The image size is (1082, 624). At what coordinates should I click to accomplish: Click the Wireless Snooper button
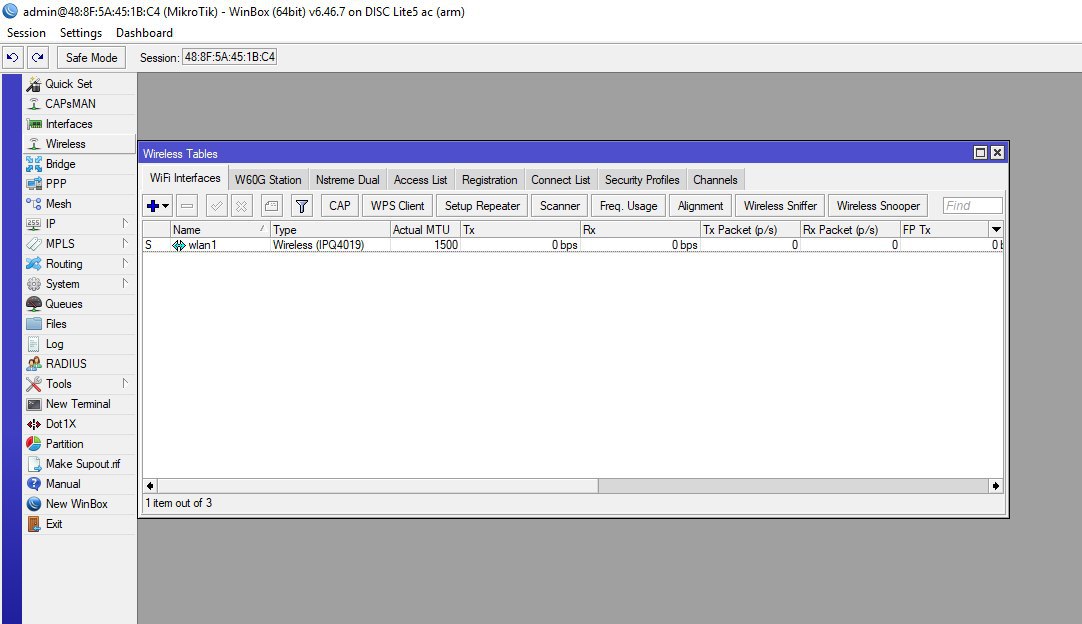click(x=878, y=206)
